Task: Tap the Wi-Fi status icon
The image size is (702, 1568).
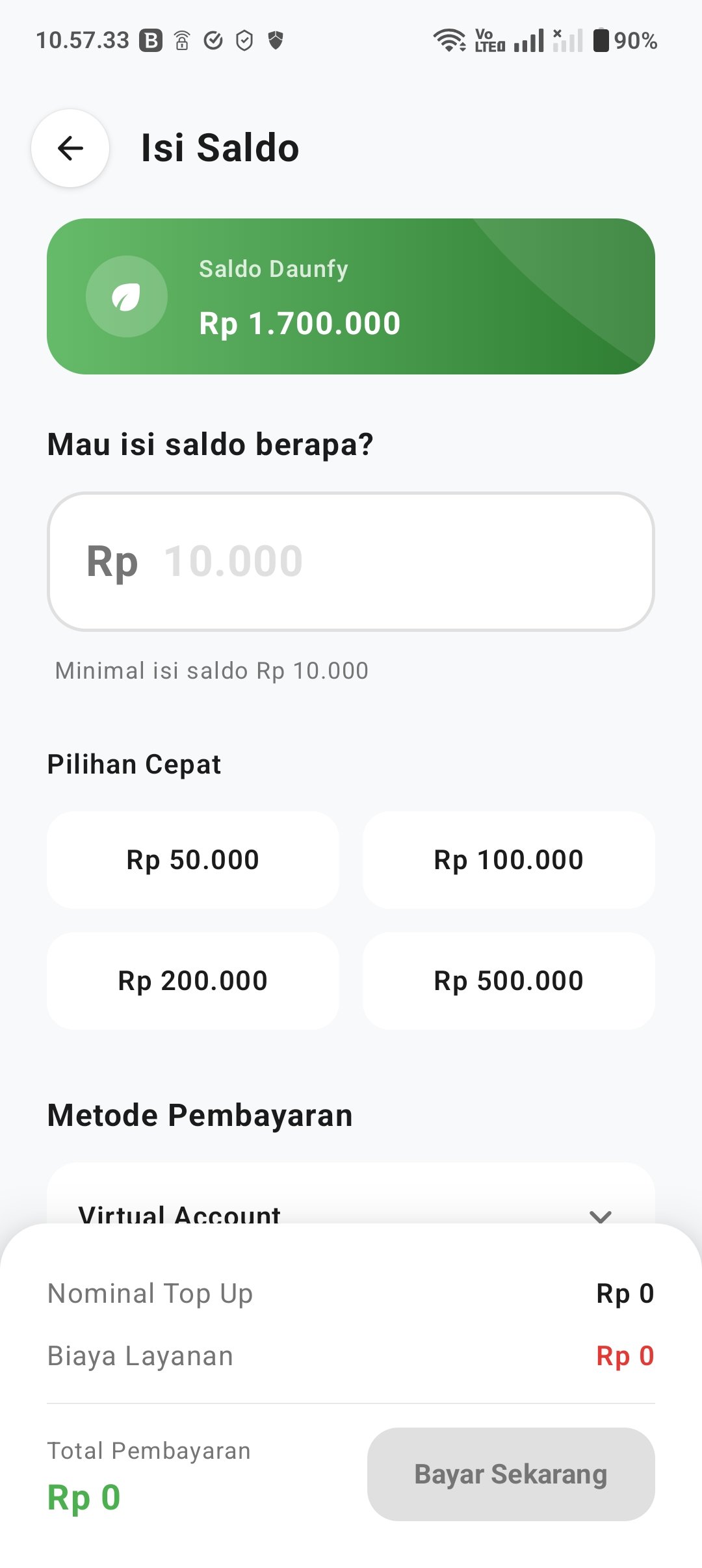Action: [448, 40]
